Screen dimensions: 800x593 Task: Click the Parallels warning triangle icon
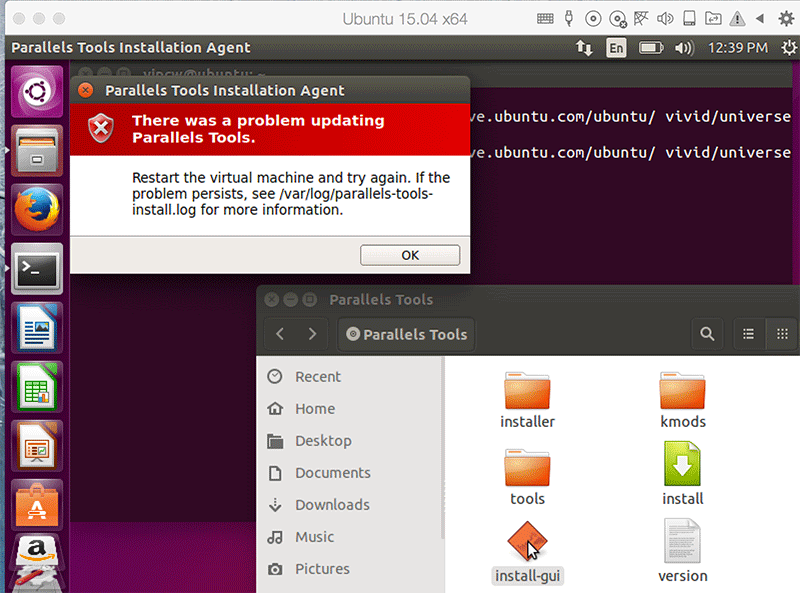737,19
